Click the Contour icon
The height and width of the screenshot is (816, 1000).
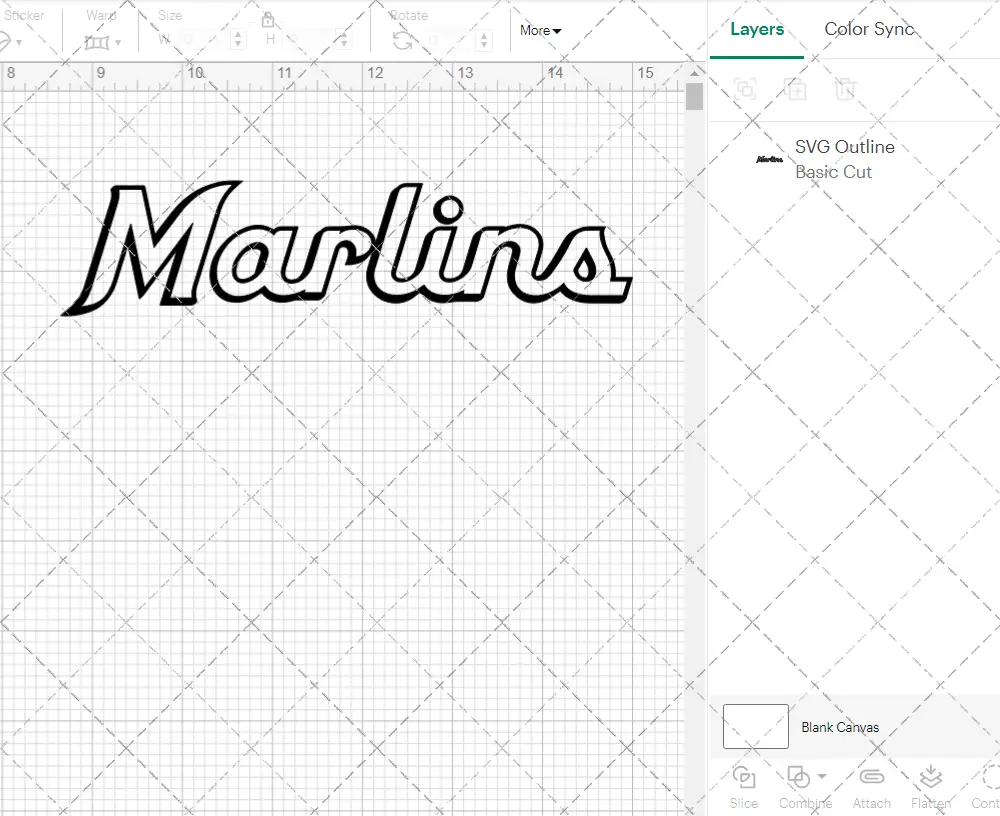tap(990, 777)
